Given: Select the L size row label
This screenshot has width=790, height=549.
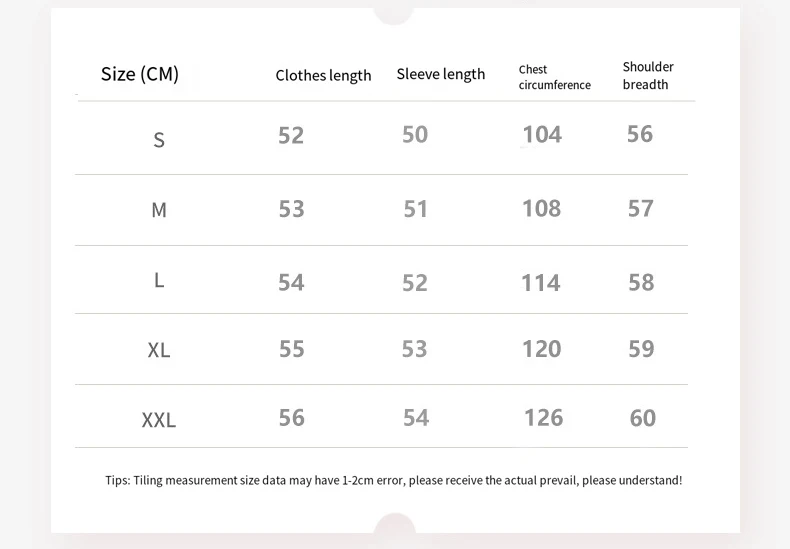Looking at the screenshot, I should point(159,280).
